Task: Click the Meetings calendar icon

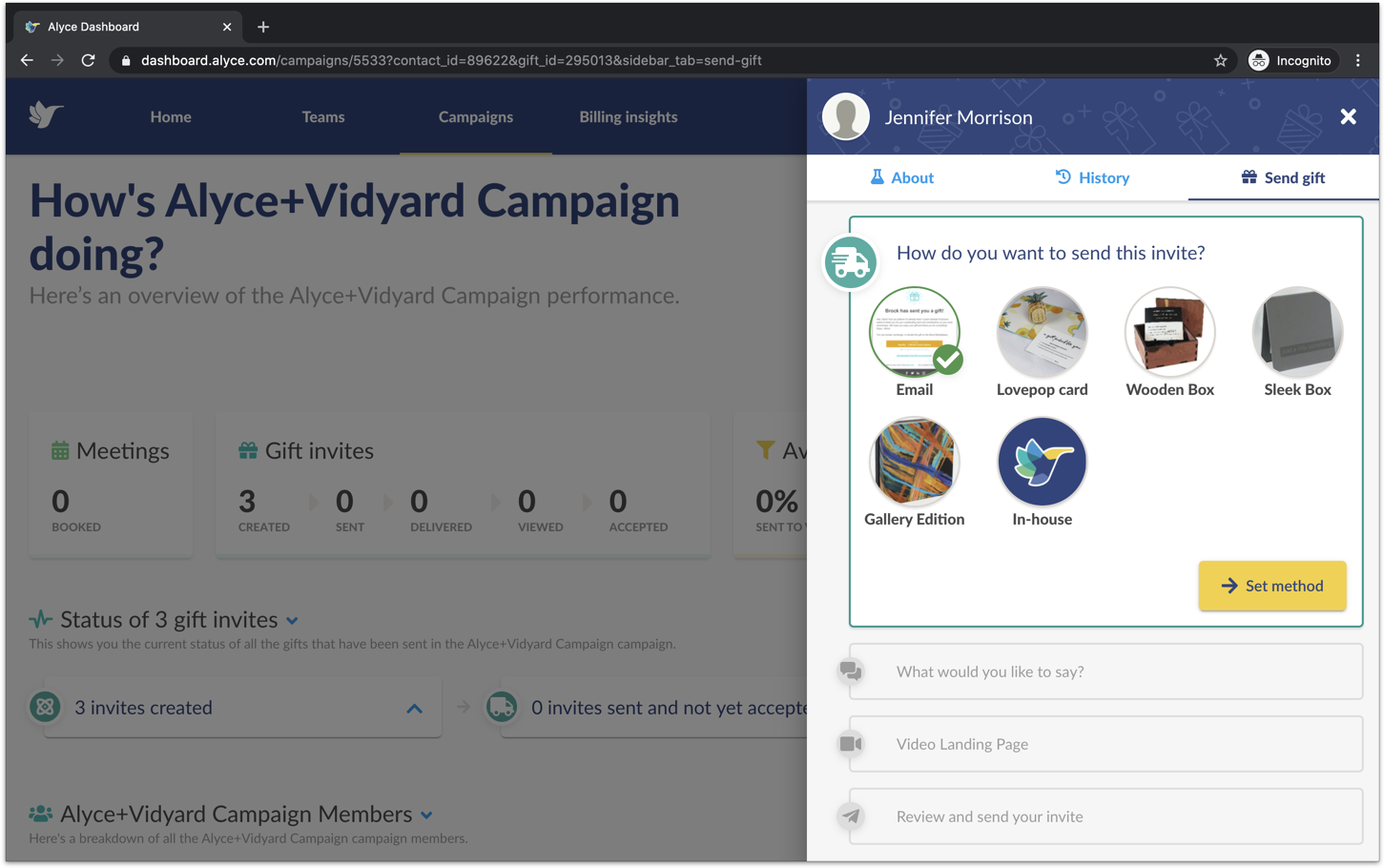Action: [x=60, y=450]
